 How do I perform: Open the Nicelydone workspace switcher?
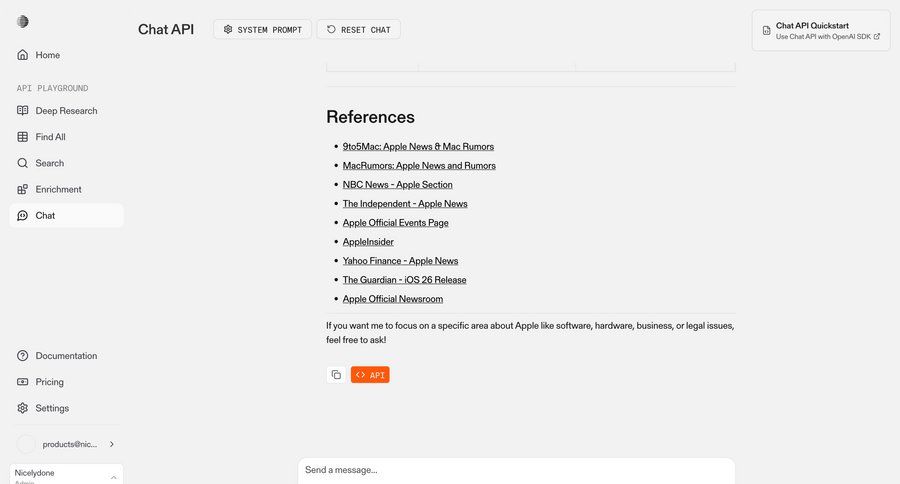tap(66, 474)
